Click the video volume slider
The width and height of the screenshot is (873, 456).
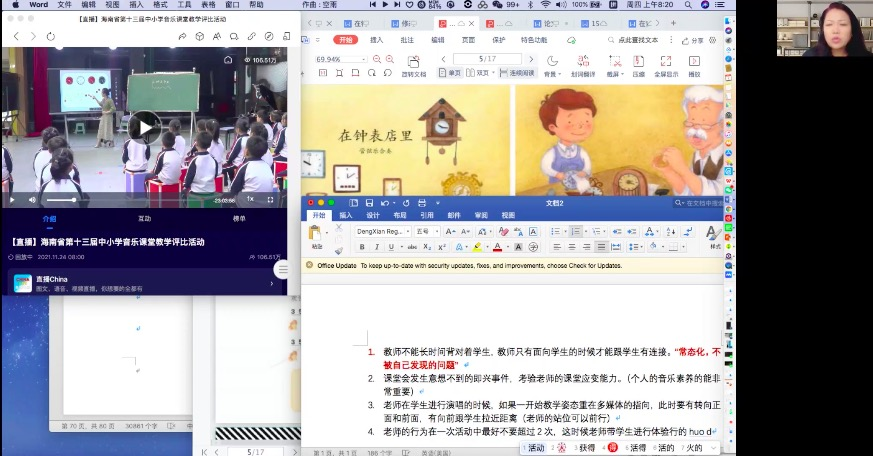tap(60, 199)
